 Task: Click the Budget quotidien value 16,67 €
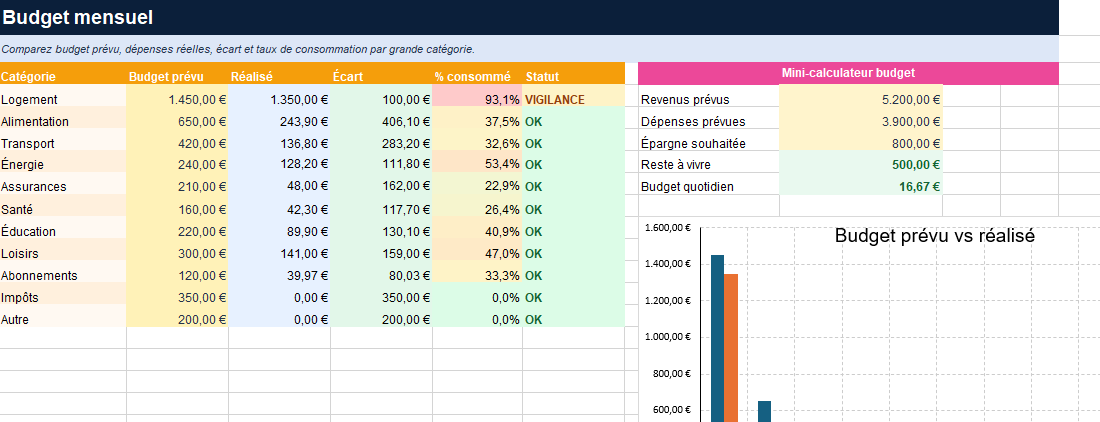pos(861,186)
